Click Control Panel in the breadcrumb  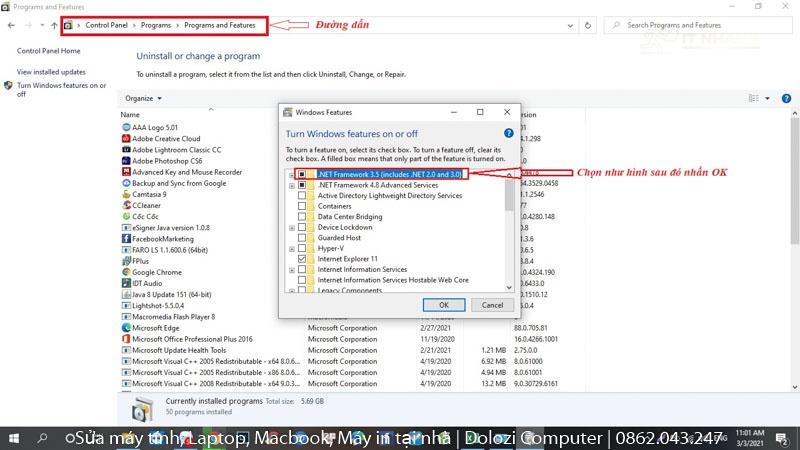click(x=106, y=25)
